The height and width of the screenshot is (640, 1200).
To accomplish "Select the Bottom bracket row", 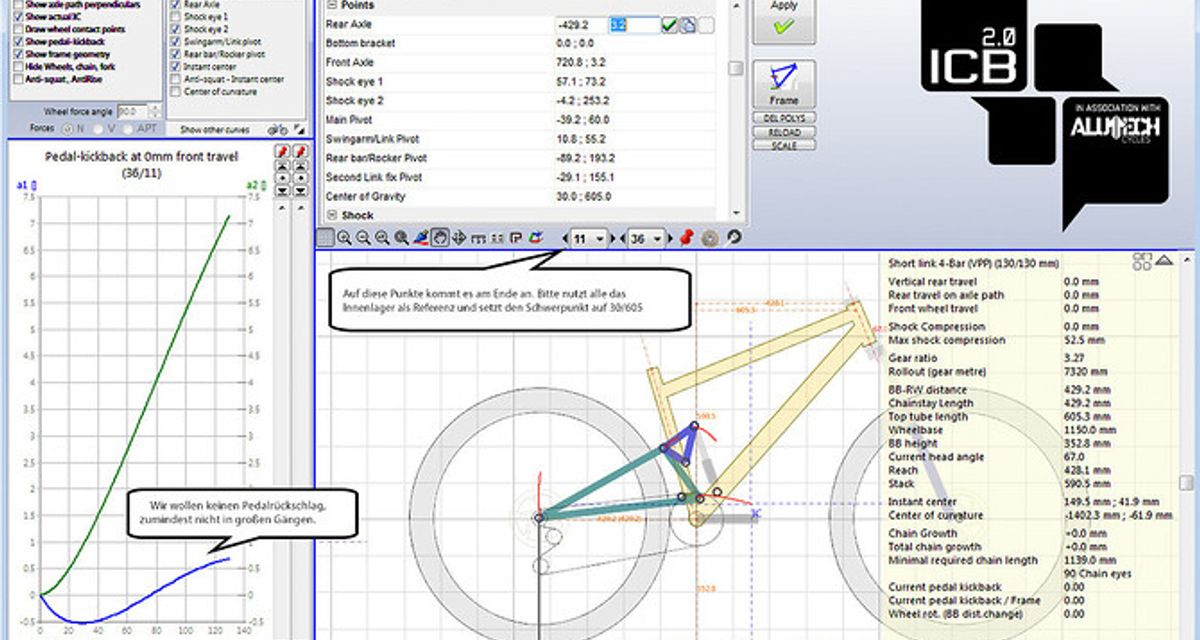I will [x=518, y=44].
